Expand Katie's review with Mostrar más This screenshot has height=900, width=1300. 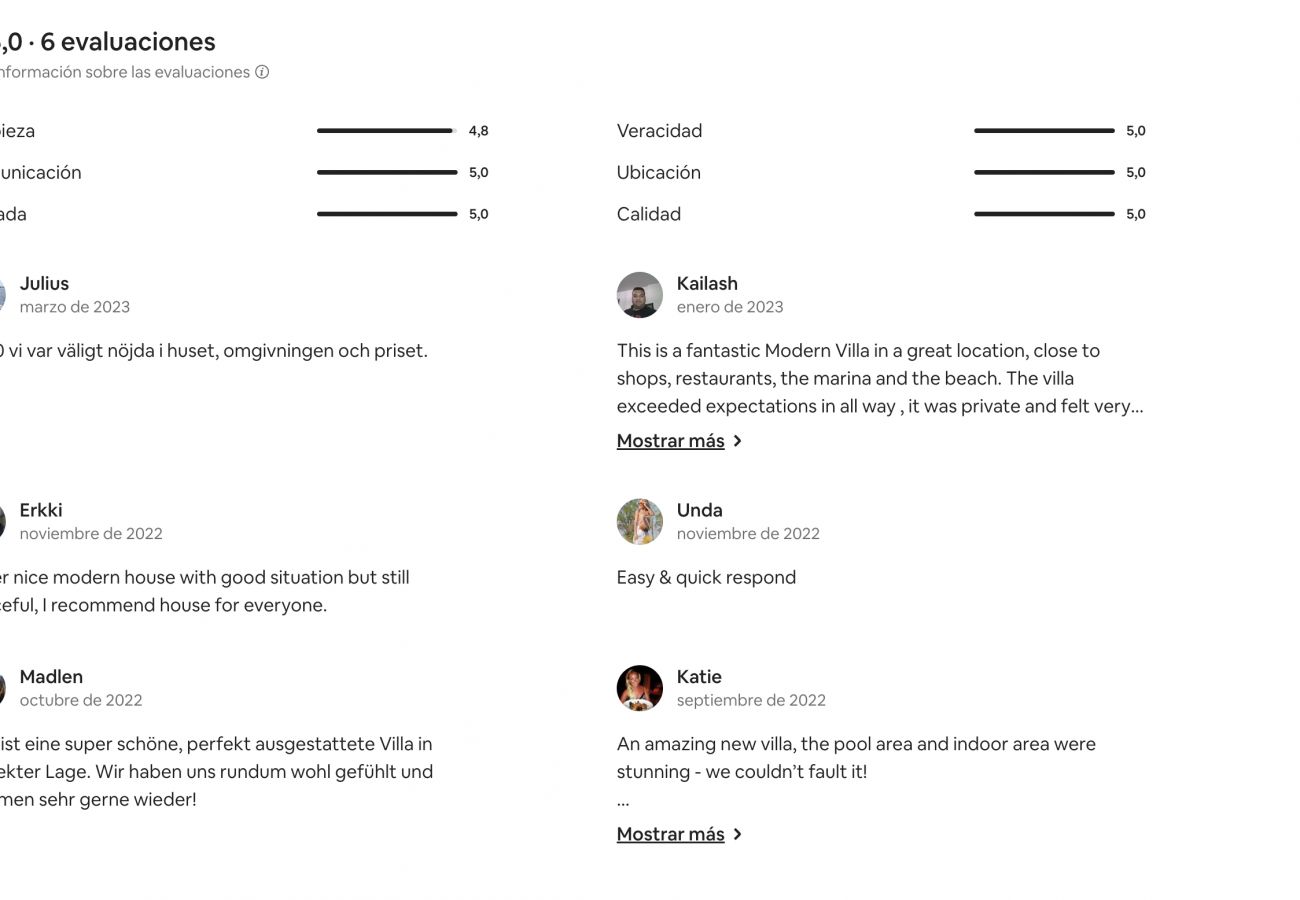pos(670,834)
